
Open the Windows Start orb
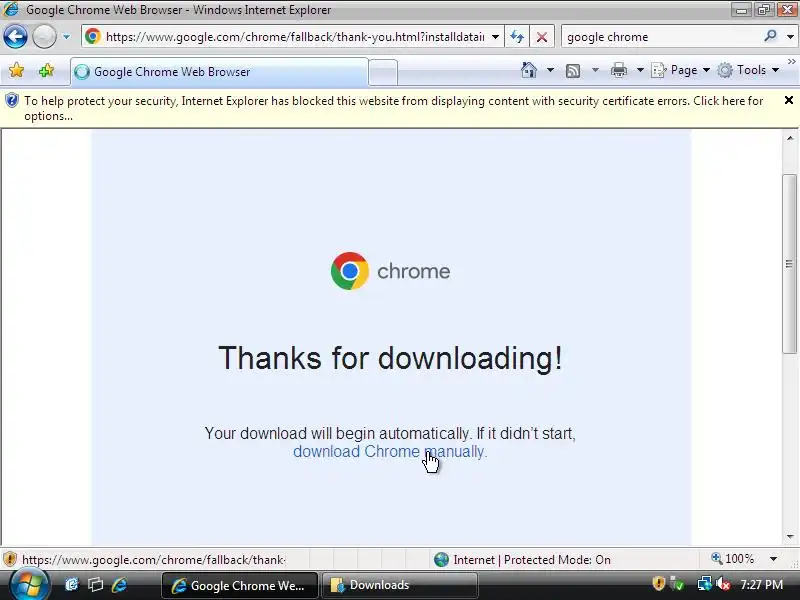(30, 585)
